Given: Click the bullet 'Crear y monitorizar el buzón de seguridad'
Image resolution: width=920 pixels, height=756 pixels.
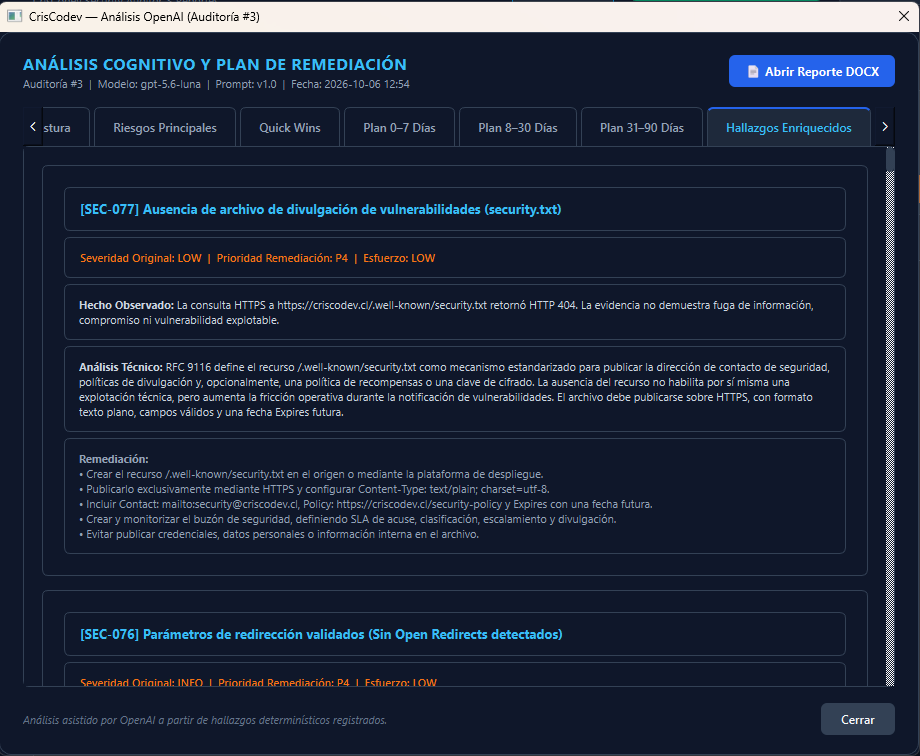Looking at the screenshot, I should pyautogui.click(x=348, y=519).
